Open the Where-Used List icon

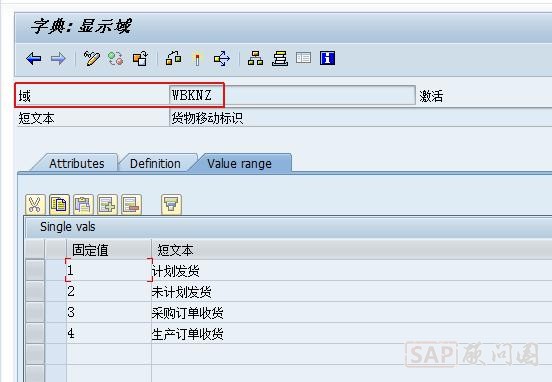(222, 58)
